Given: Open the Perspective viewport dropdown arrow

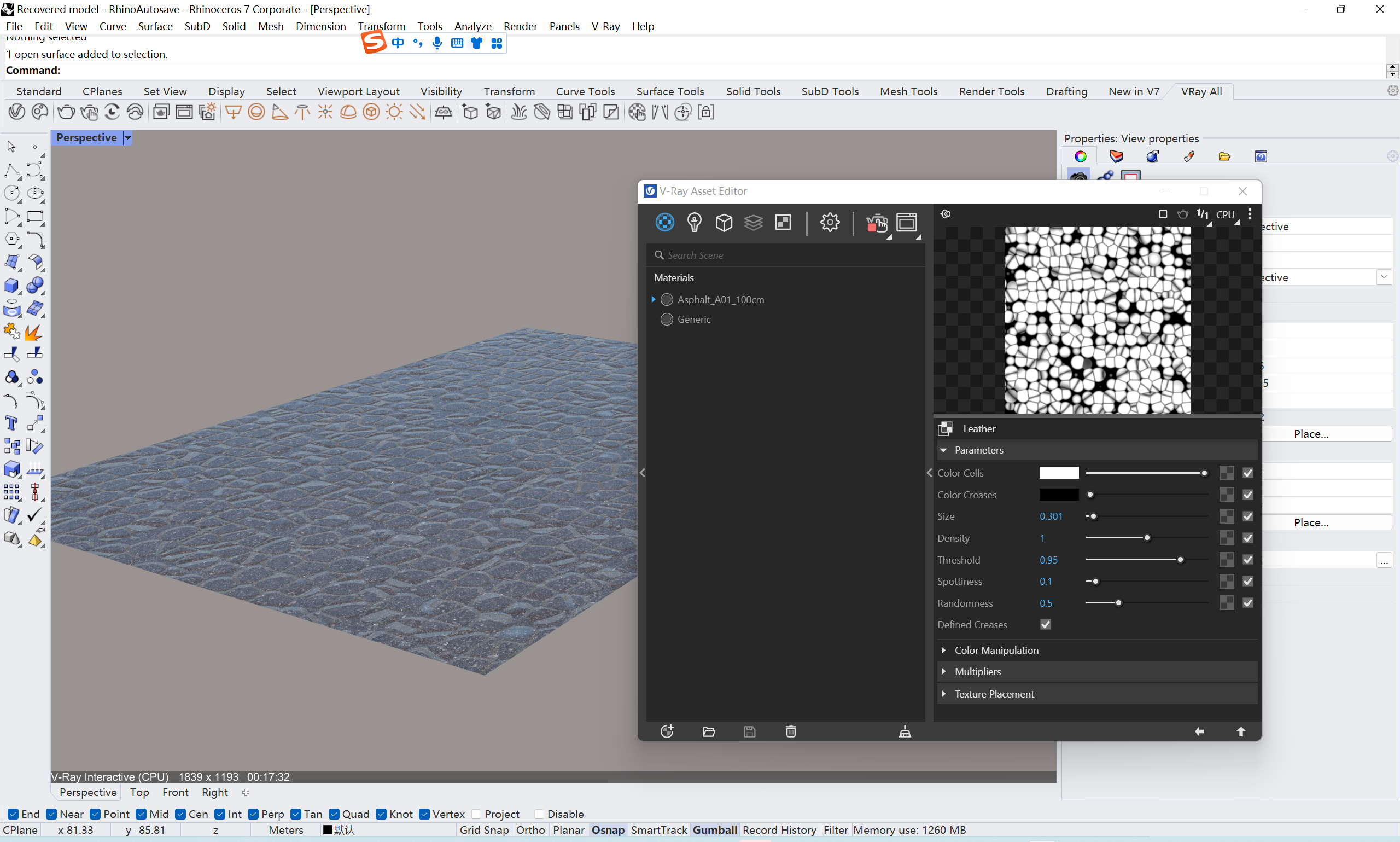Looking at the screenshot, I should (127, 138).
